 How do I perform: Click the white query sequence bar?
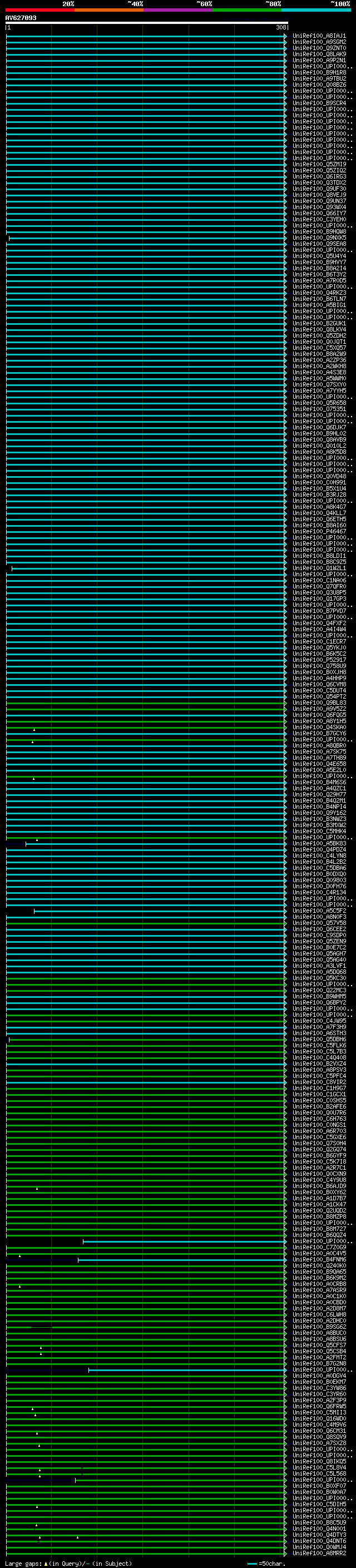click(x=147, y=22)
